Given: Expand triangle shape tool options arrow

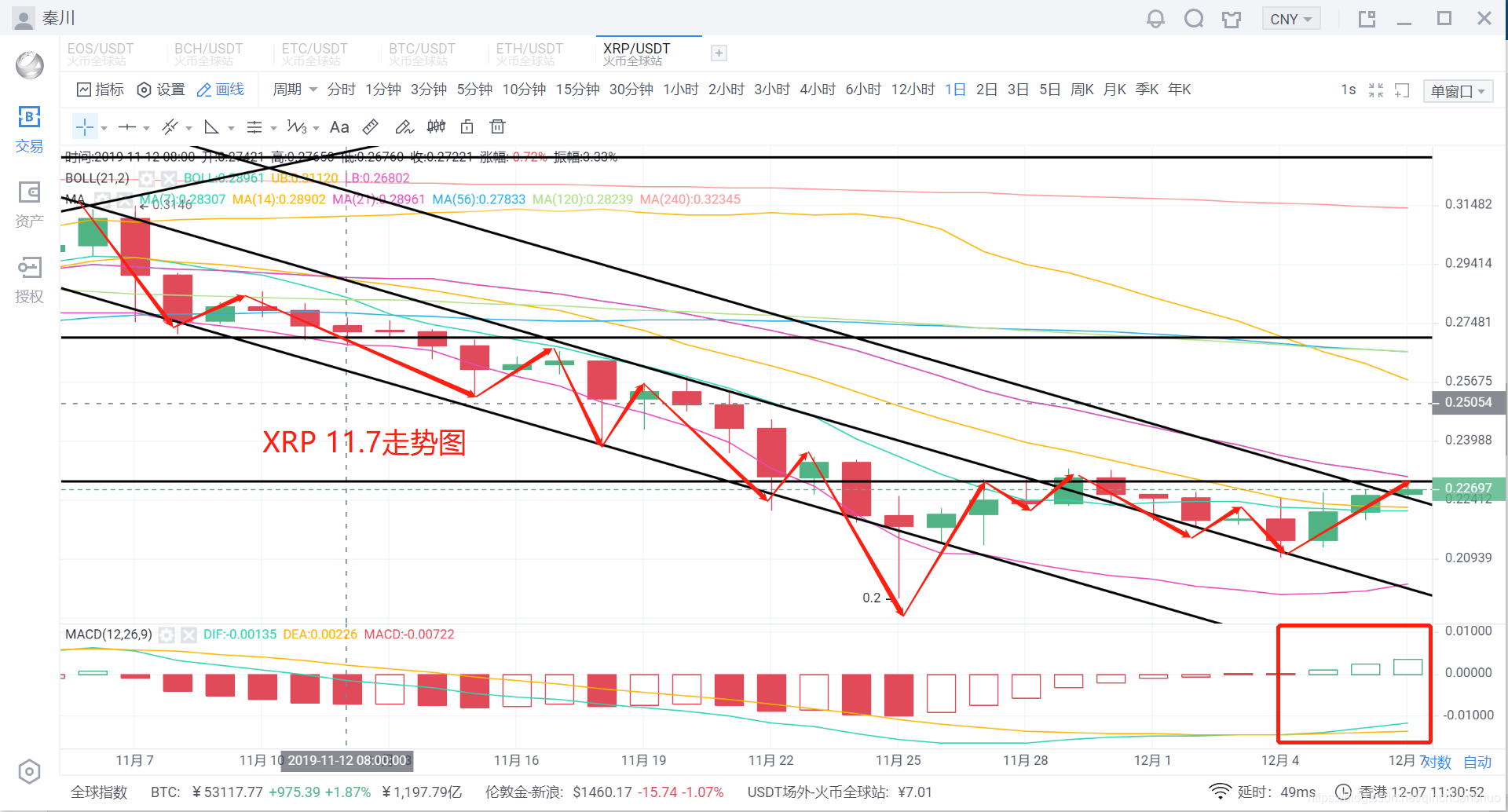Looking at the screenshot, I should (x=231, y=128).
